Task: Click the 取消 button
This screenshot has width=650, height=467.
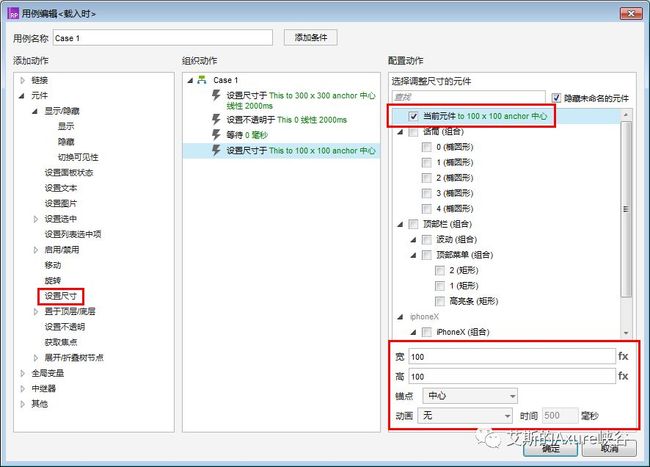Action: coord(609,449)
